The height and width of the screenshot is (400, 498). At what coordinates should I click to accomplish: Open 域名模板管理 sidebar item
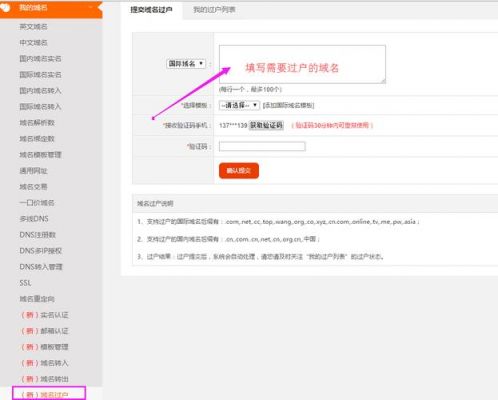40,155
